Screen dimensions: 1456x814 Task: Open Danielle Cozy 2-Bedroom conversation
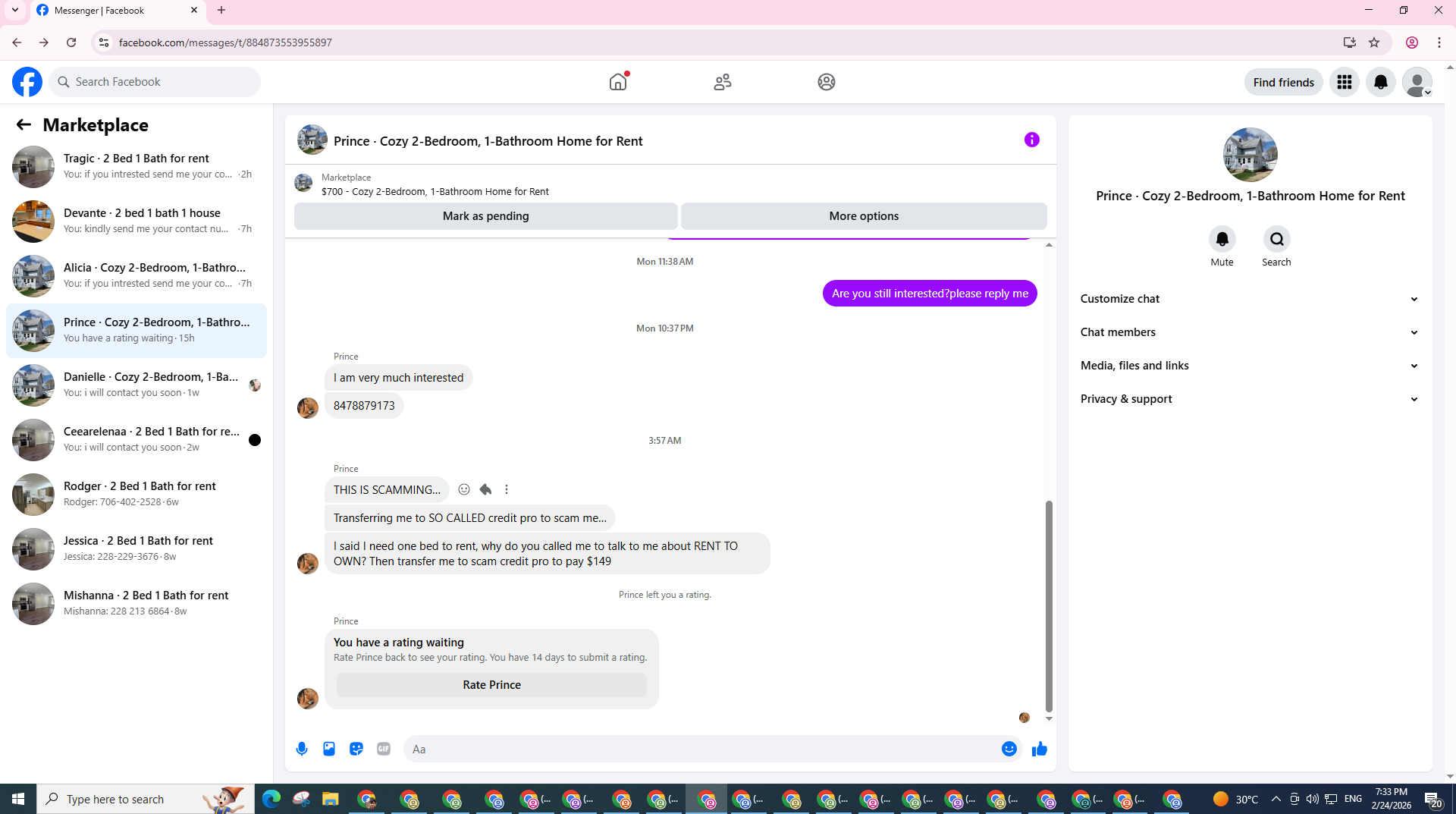pos(136,385)
